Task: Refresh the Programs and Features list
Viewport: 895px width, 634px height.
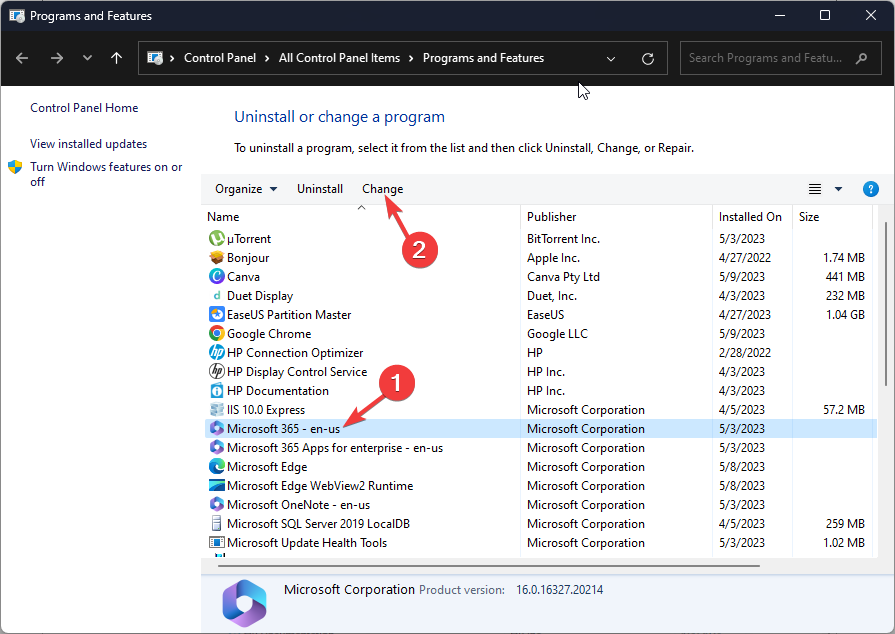Action: tap(648, 59)
